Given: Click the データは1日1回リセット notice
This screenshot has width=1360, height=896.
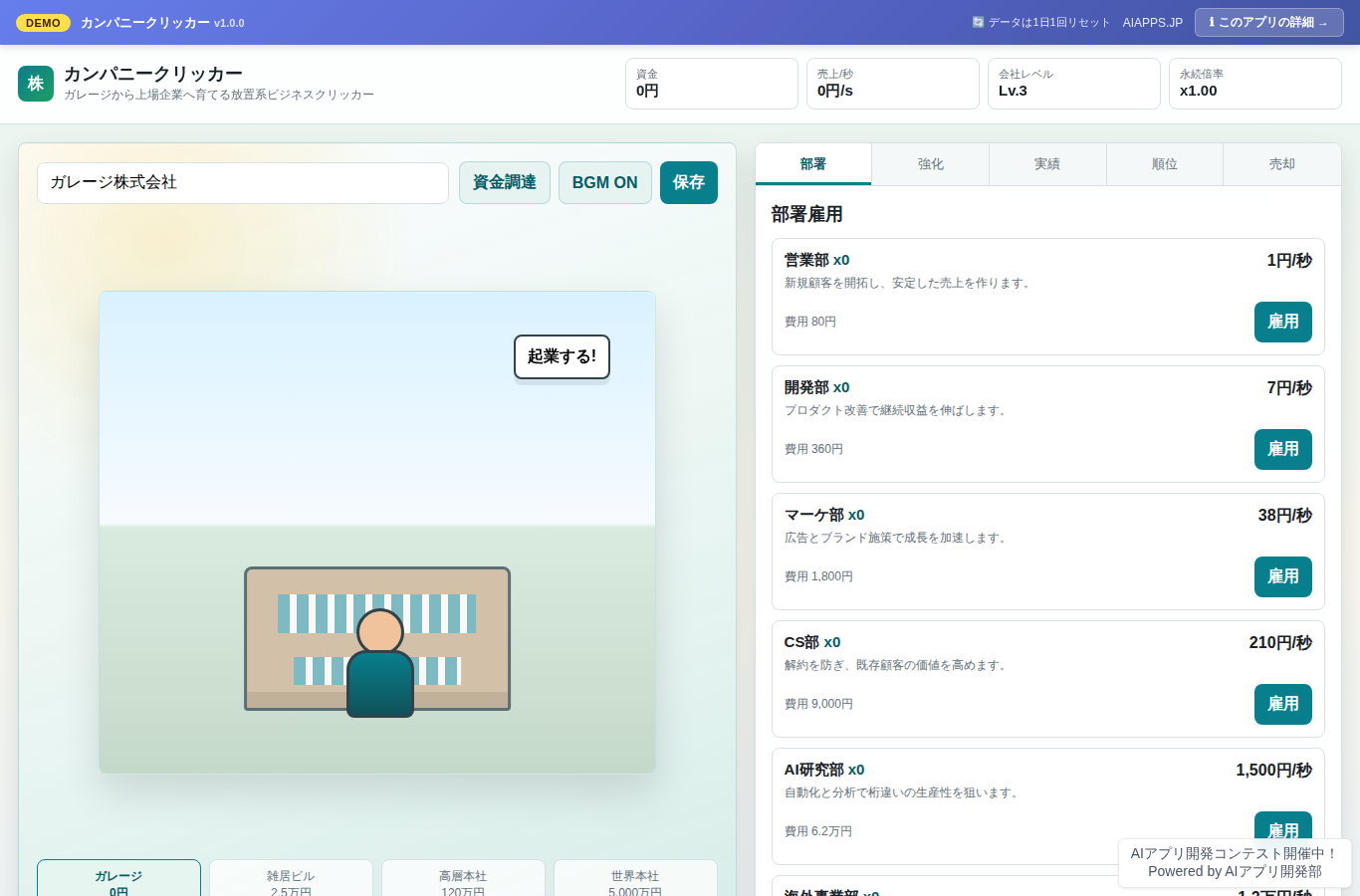Looking at the screenshot, I should pos(1040,23).
